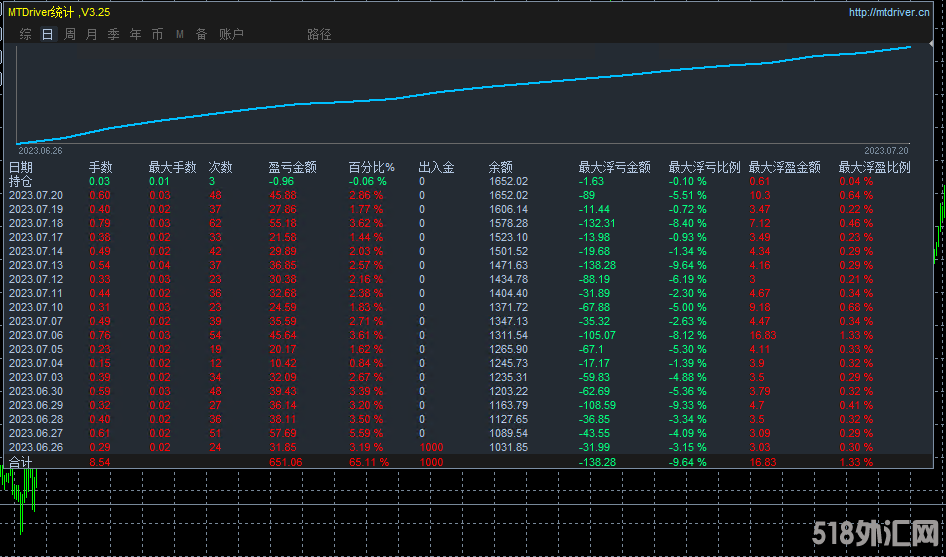Open the 周 weekly statistics tab
Image resolution: width=946 pixels, height=557 pixels.
[70, 34]
